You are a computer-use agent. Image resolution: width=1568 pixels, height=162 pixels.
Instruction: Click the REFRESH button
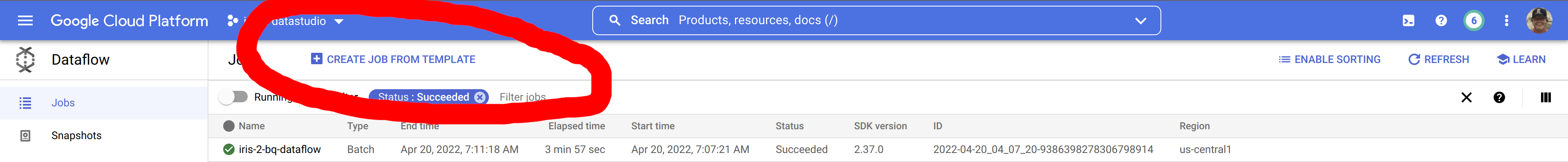[x=1438, y=59]
